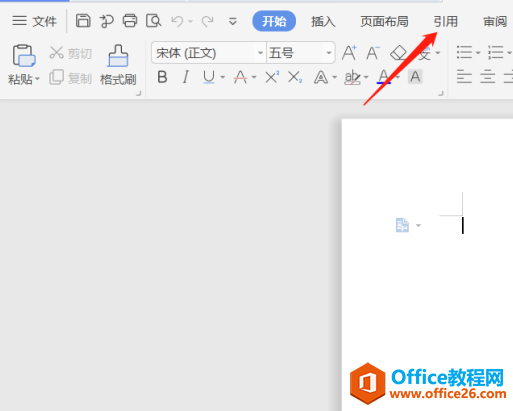The image size is (513, 411).
Task: Click 剪切 cut button
Action: coord(70,53)
